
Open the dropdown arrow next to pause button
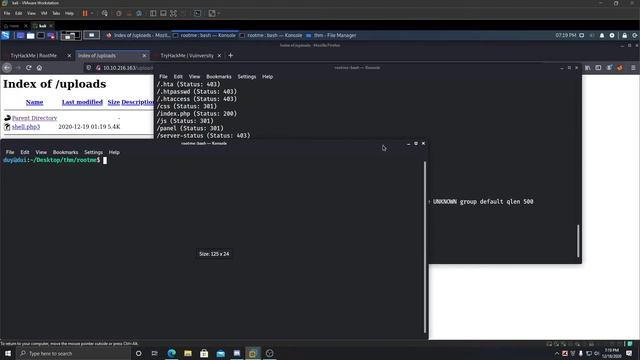click(92, 13)
